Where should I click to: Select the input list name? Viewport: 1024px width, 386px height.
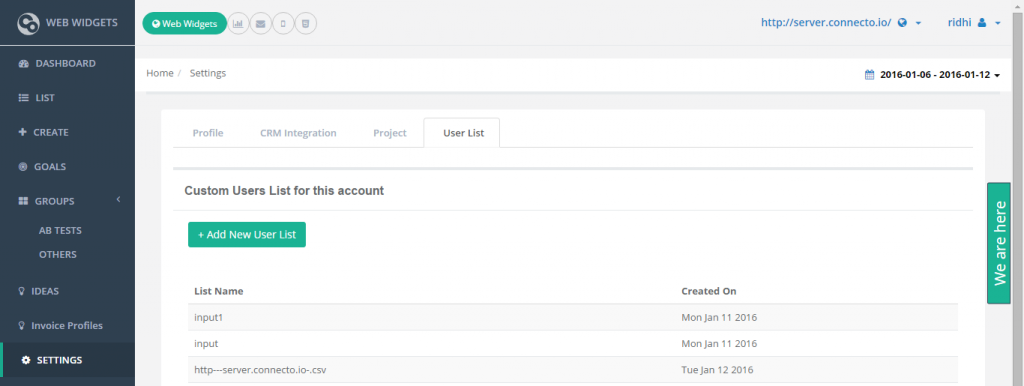coord(206,344)
